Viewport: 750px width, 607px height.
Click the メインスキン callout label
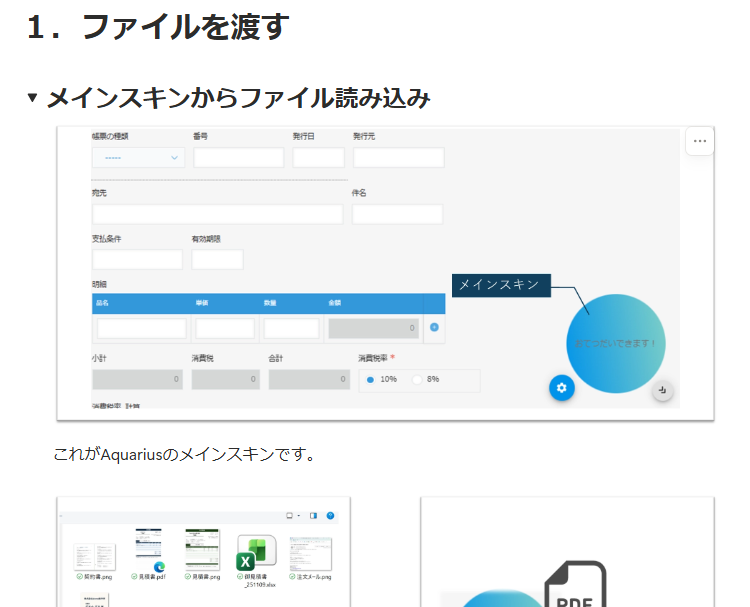coord(501,285)
